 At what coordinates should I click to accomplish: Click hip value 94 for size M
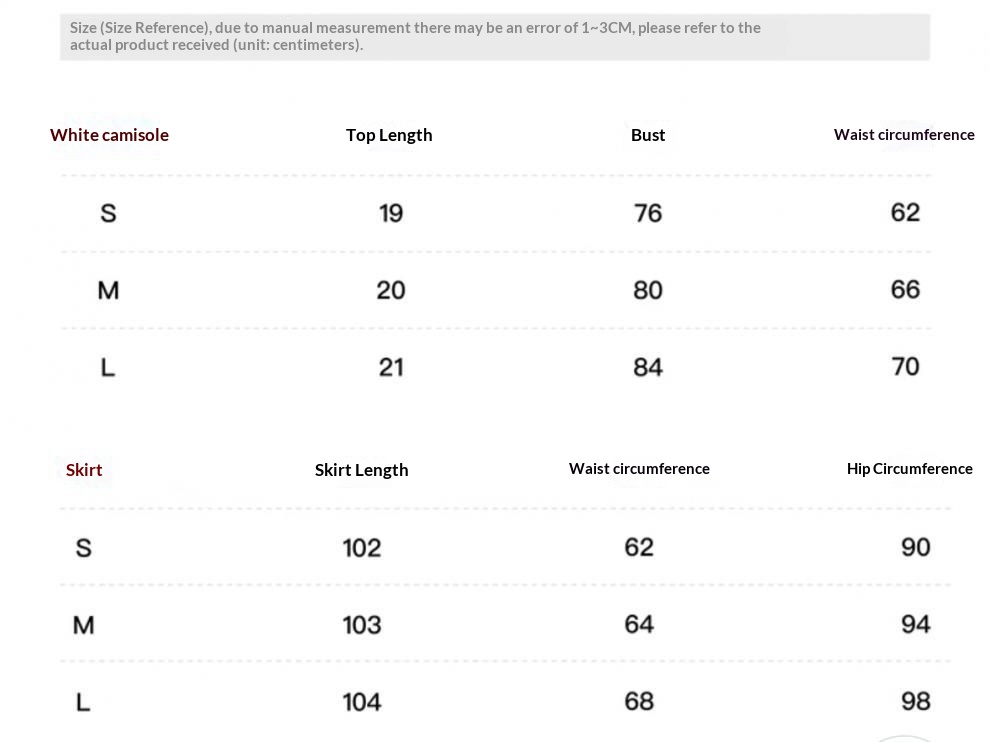(x=915, y=624)
